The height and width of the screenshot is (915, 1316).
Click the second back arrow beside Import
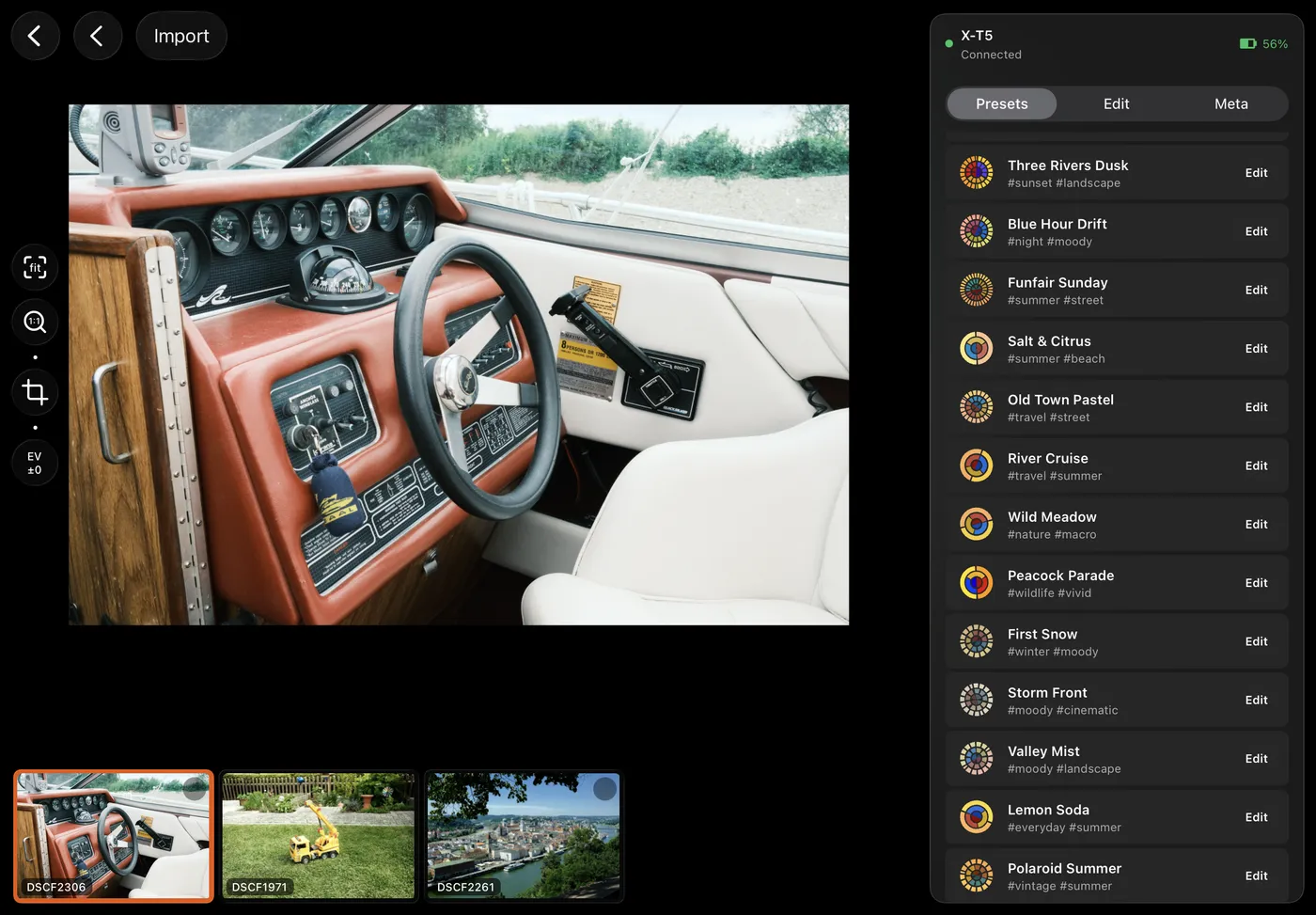(98, 36)
